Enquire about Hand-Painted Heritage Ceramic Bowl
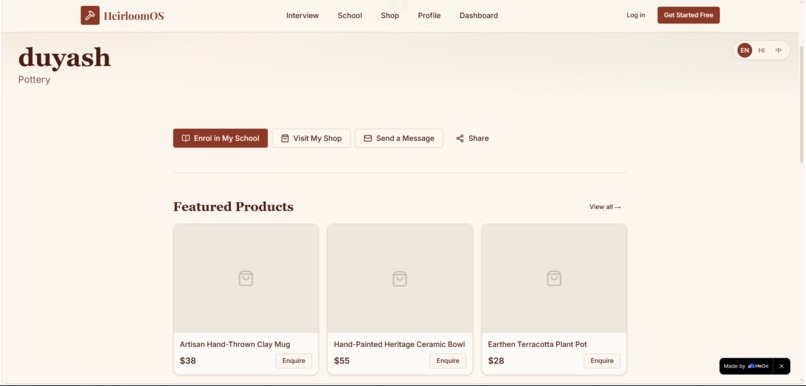Image resolution: width=806 pixels, height=386 pixels. 448,361
